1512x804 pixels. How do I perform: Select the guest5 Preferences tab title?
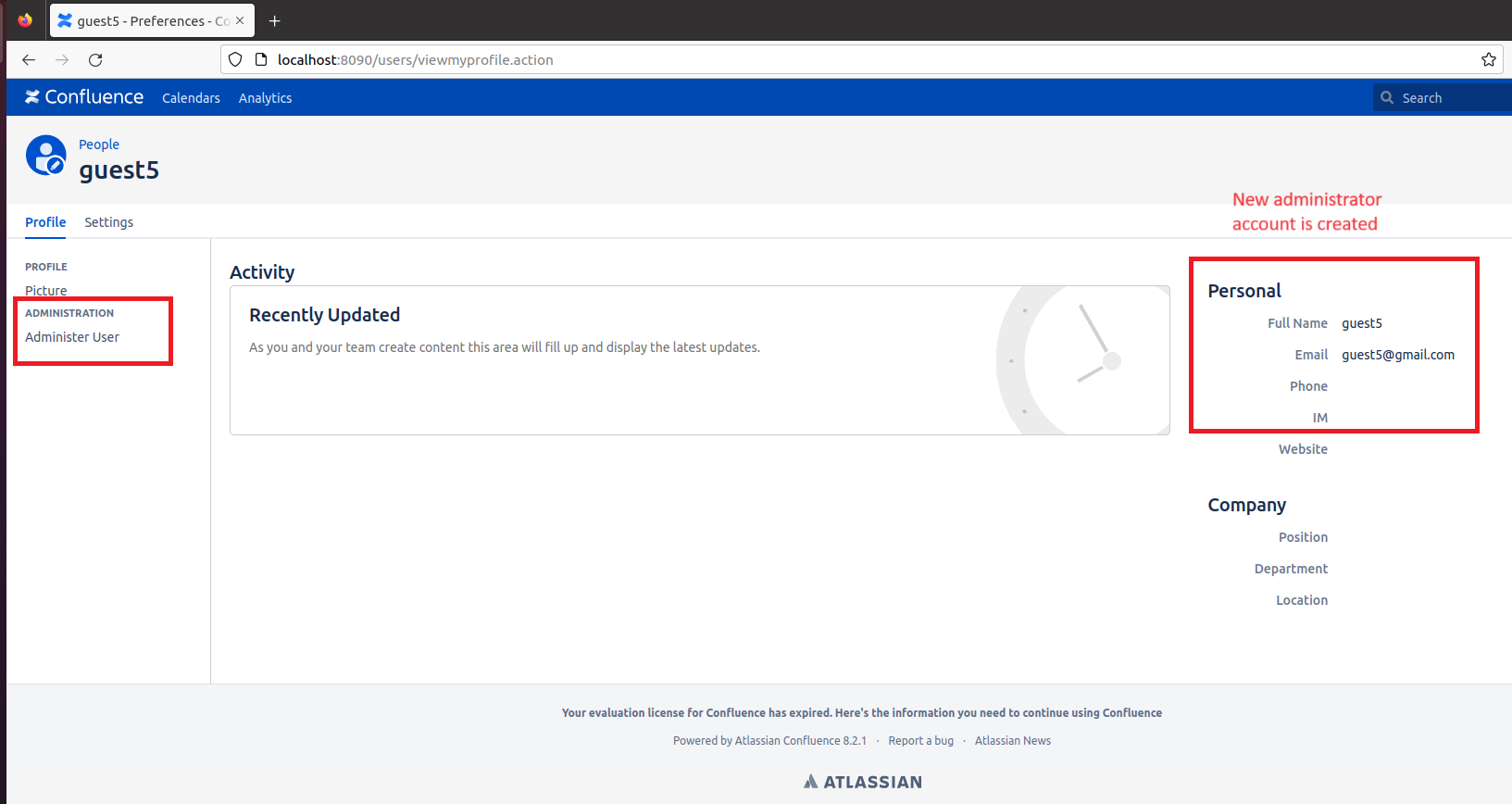(154, 20)
